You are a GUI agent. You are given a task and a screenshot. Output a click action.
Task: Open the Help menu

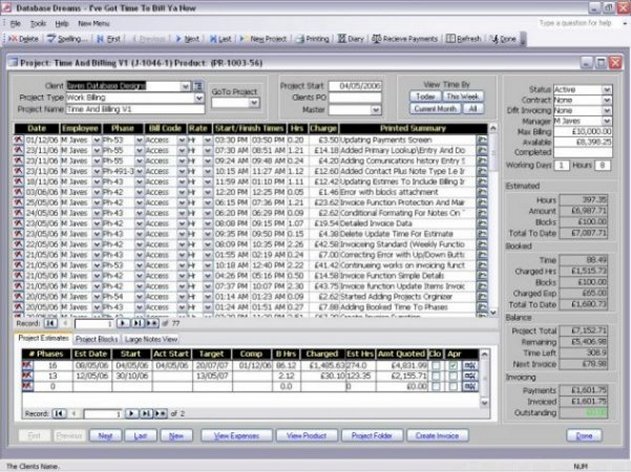tap(62, 23)
